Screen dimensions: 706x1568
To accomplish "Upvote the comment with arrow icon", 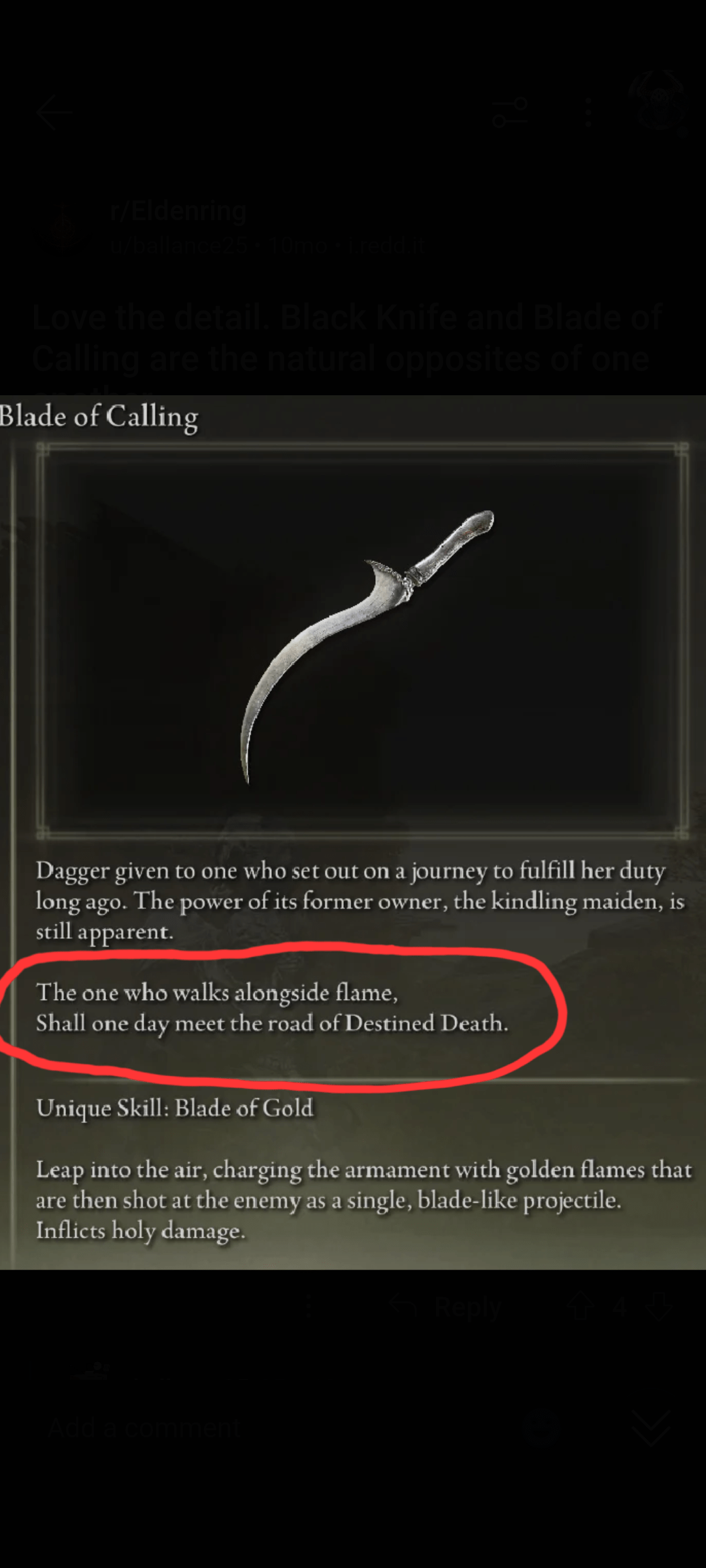I will pyautogui.click(x=580, y=1307).
